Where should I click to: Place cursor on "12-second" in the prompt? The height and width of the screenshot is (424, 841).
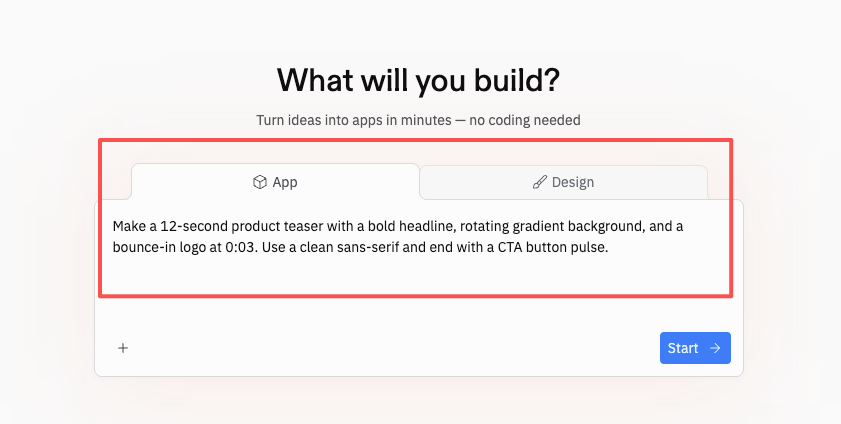186,226
